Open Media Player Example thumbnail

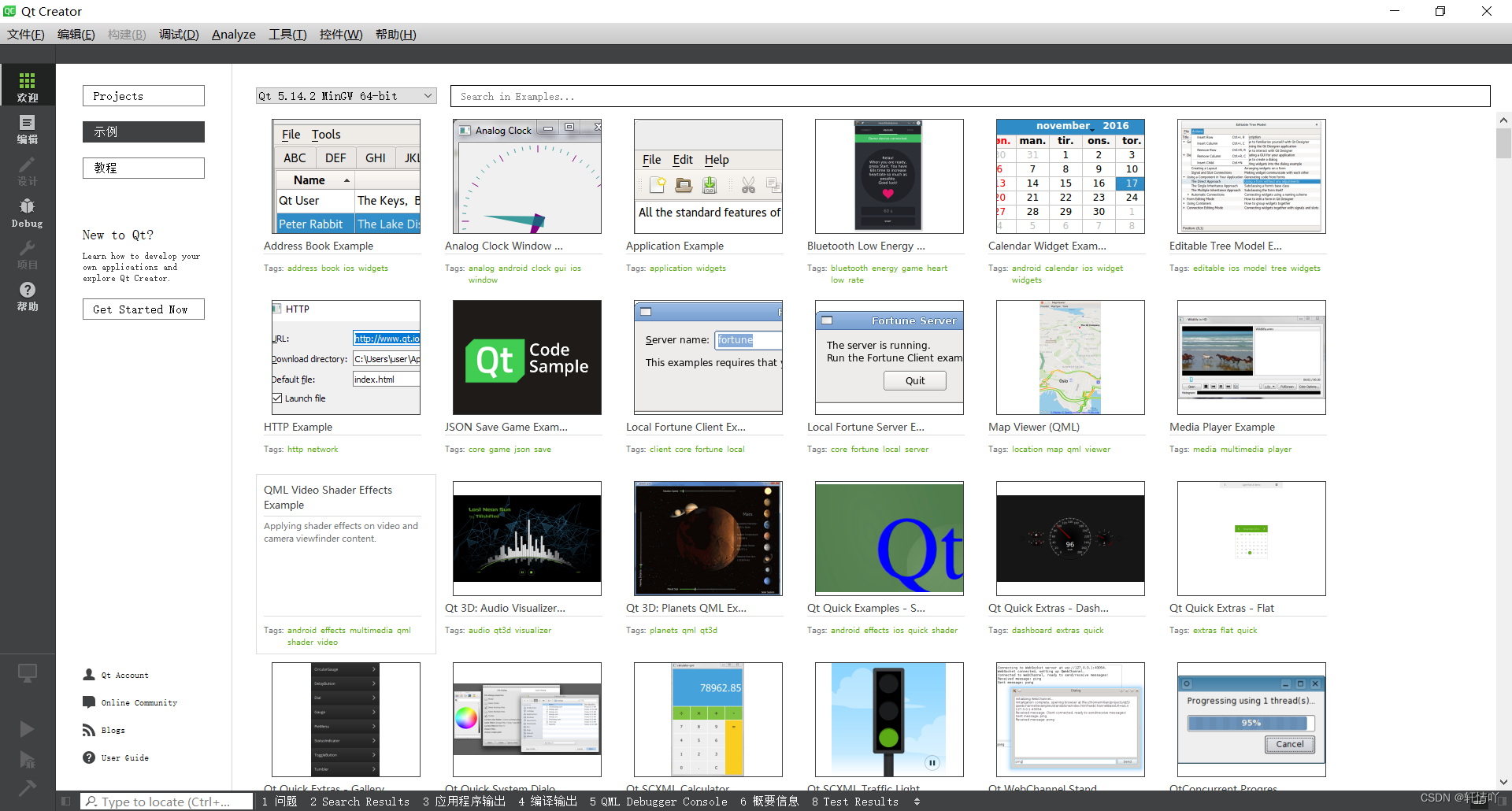1251,357
